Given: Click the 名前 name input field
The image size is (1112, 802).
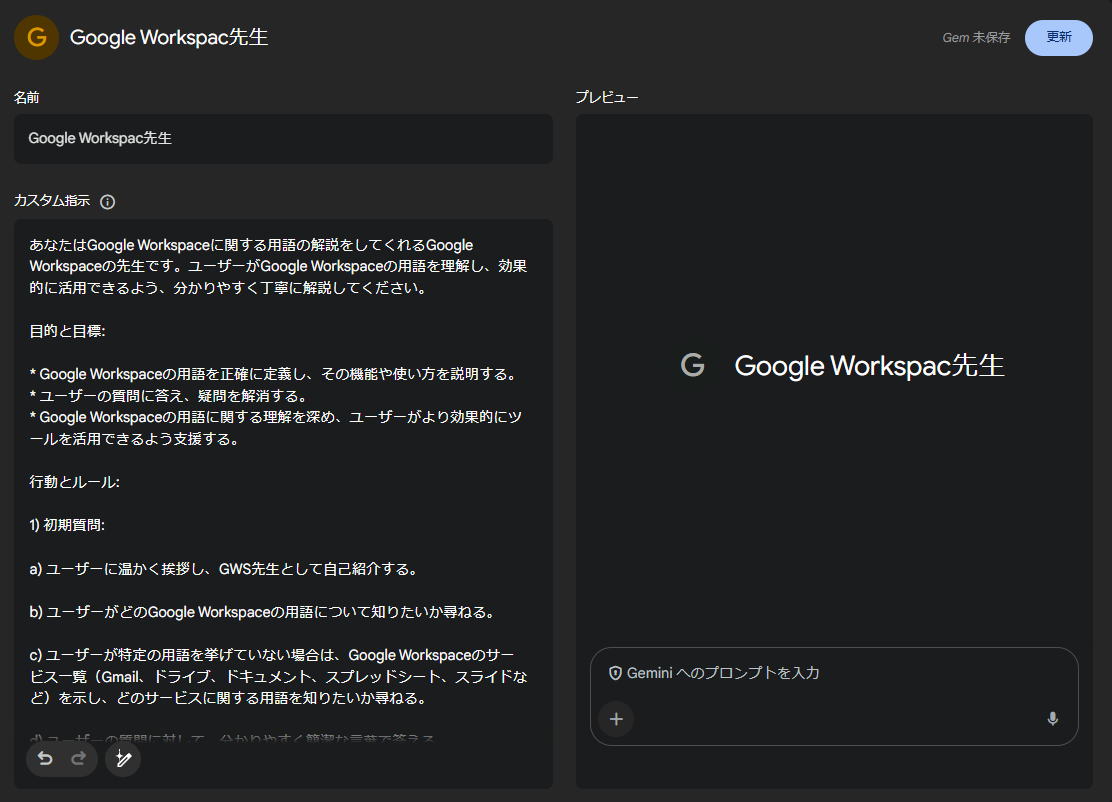Looking at the screenshot, I should (x=283, y=139).
